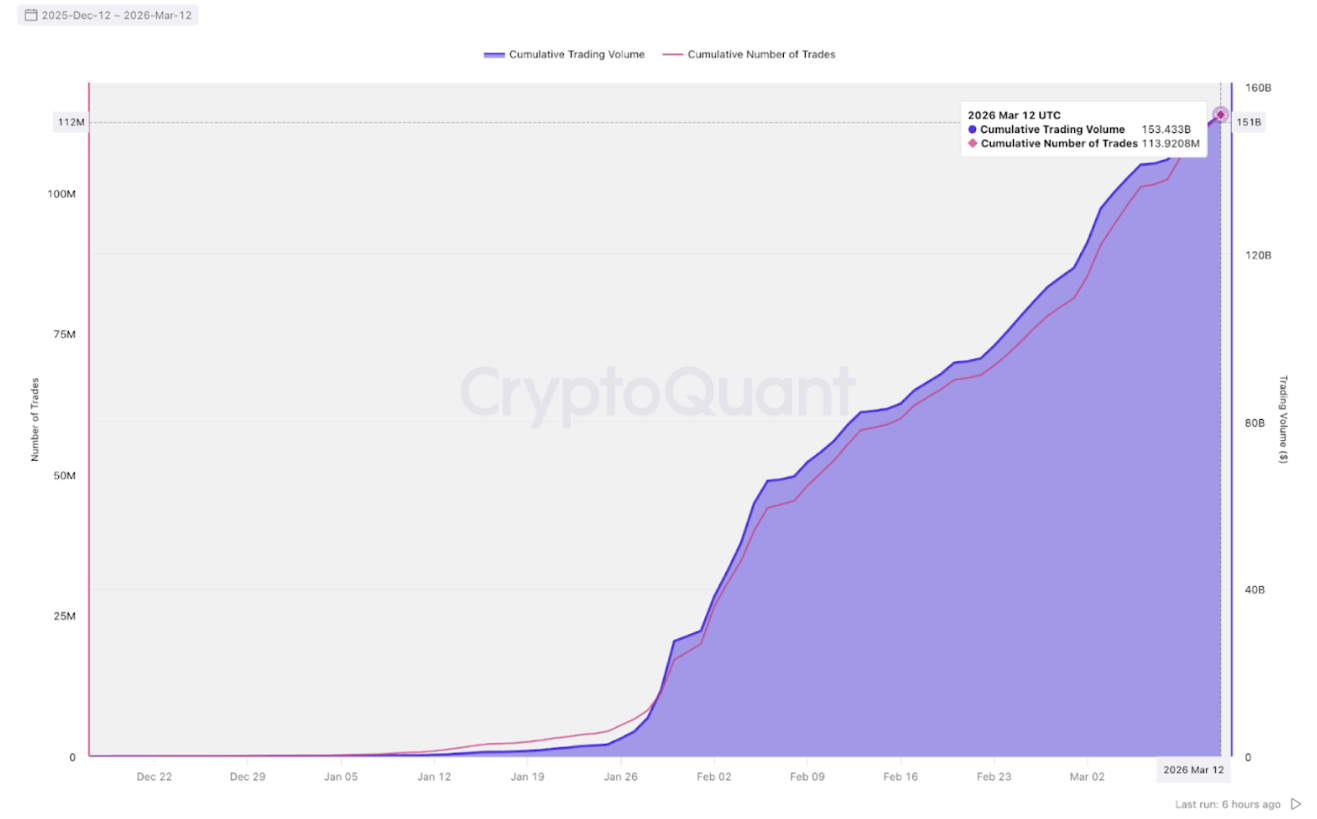Click the pink Cumulative Number of Trades legend line
The height and width of the screenshot is (819, 1317).
[x=672, y=54]
